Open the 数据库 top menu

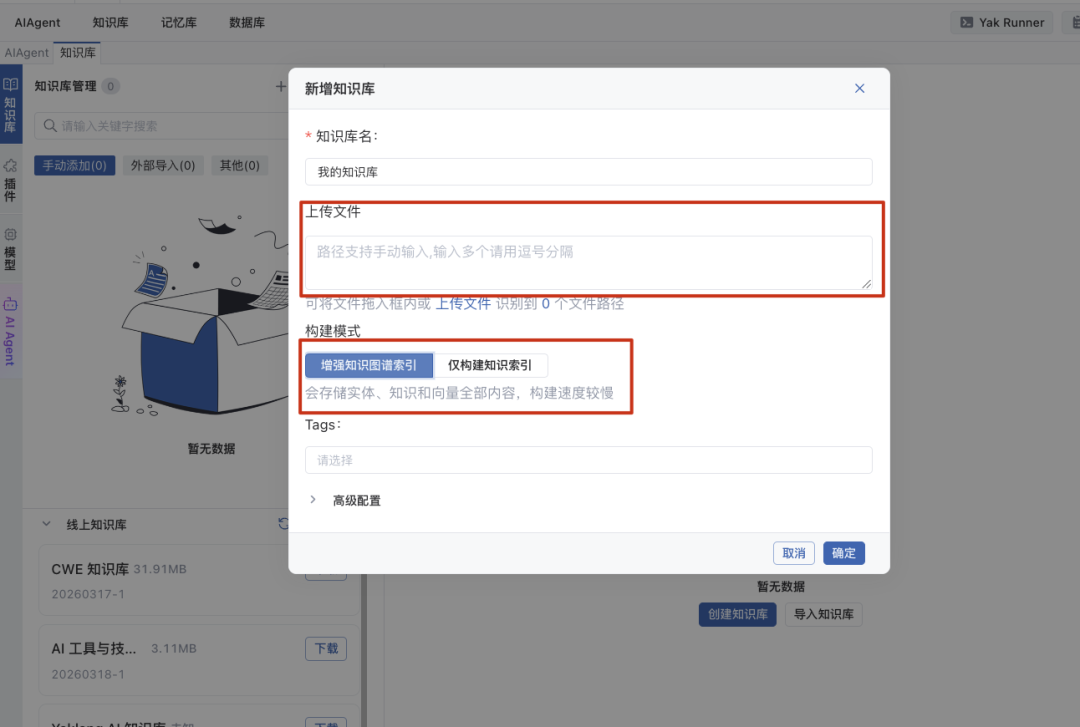(x=247, y=23)
